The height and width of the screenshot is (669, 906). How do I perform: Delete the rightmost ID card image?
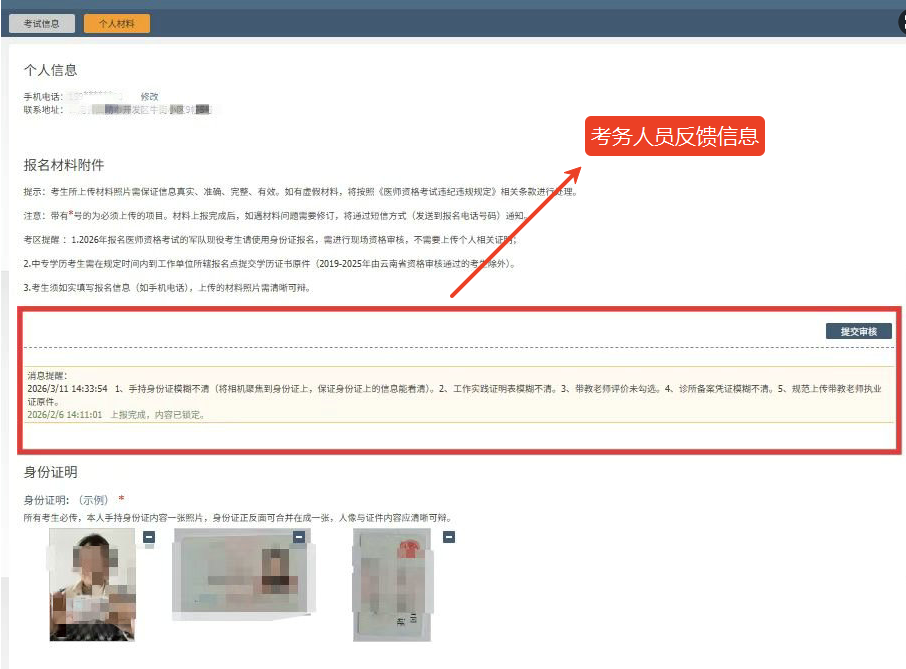[x=448, y=537]
